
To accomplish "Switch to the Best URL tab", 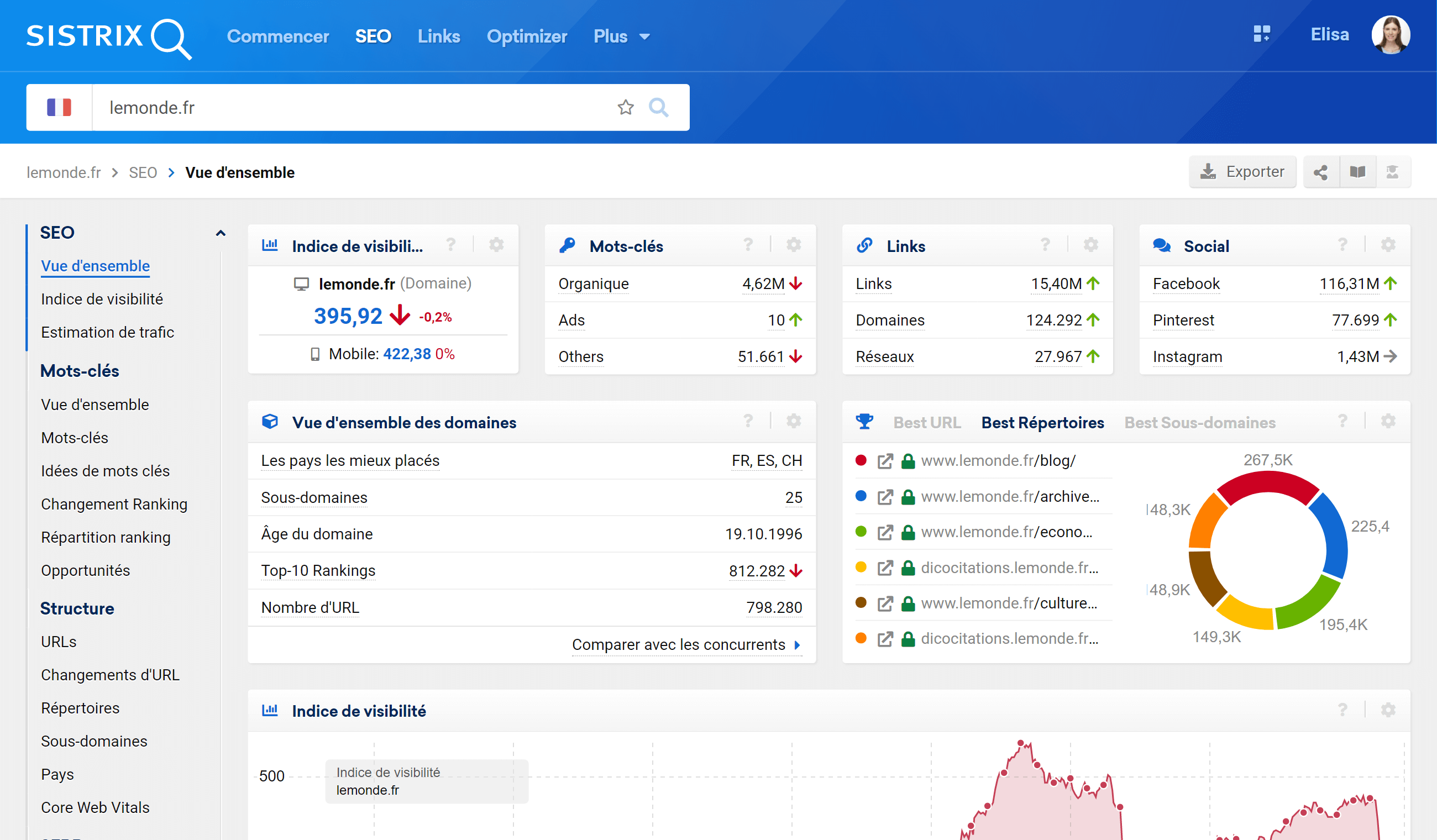I will (x=927, y=423).
